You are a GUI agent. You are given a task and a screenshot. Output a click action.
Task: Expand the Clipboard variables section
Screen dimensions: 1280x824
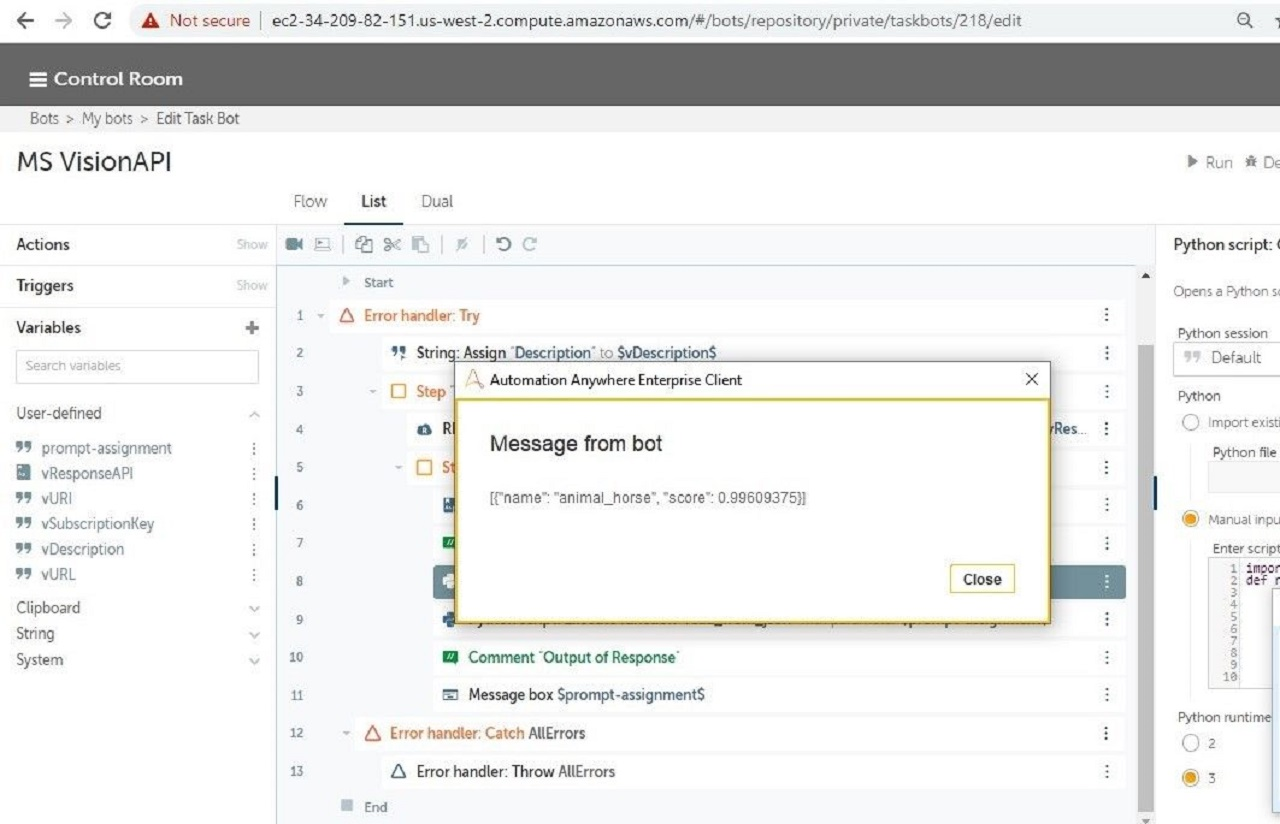coord(254,608)
